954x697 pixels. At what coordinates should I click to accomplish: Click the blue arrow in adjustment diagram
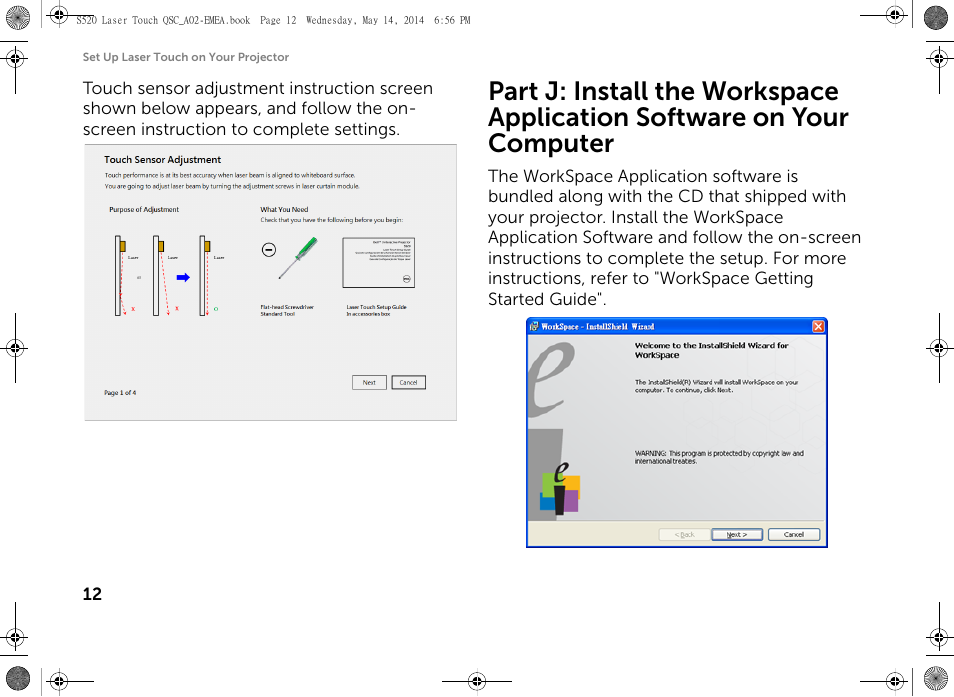[x=183, y=277]
